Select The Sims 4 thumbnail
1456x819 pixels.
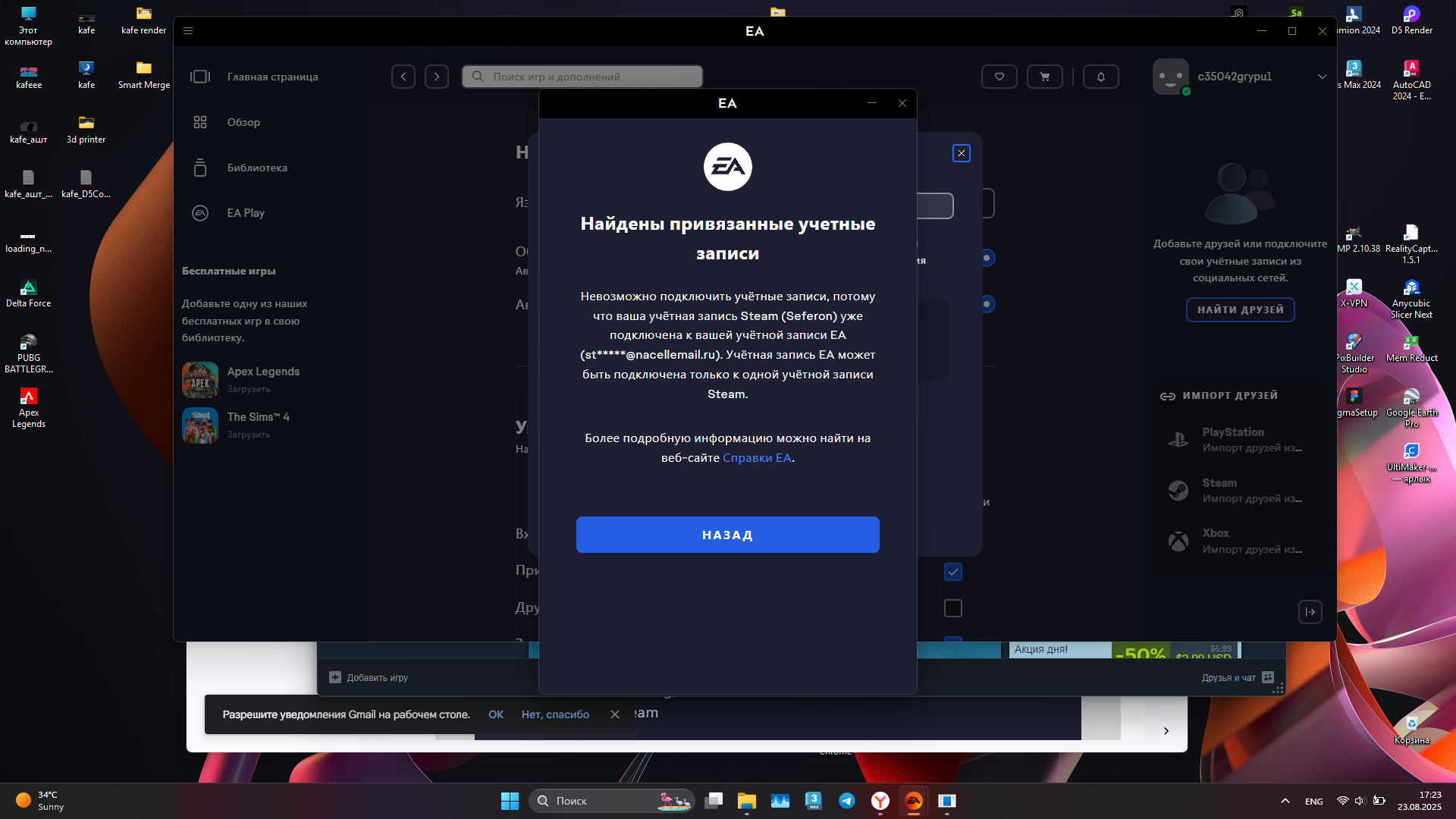pyautogui.click(x=200, y=425)
